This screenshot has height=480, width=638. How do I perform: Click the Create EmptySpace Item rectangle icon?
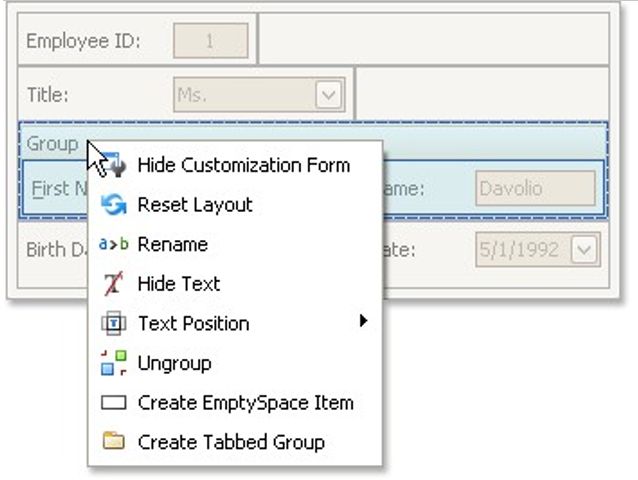coord(114,403)
